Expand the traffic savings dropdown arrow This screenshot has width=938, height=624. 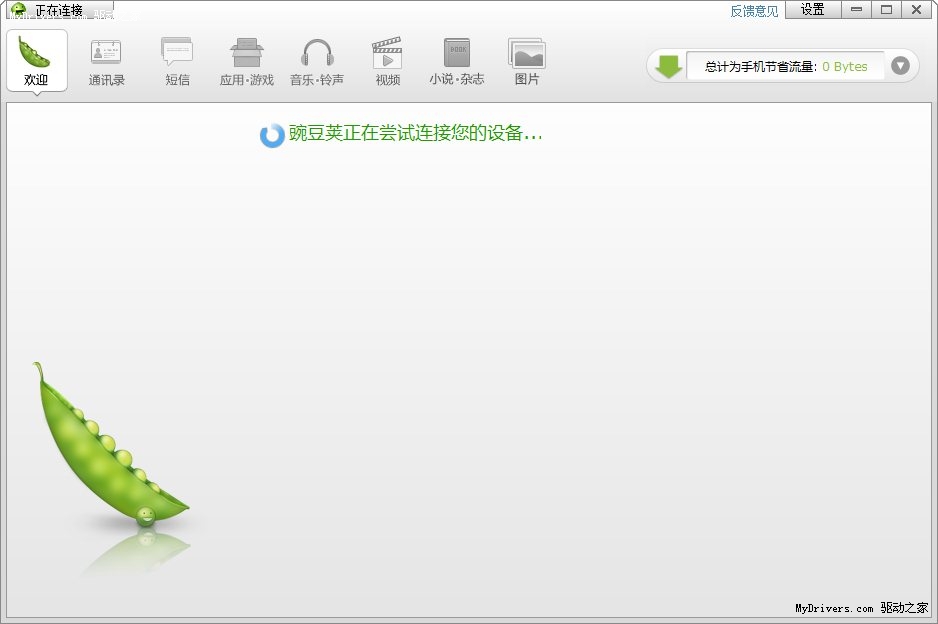click(x=900, y=66)
